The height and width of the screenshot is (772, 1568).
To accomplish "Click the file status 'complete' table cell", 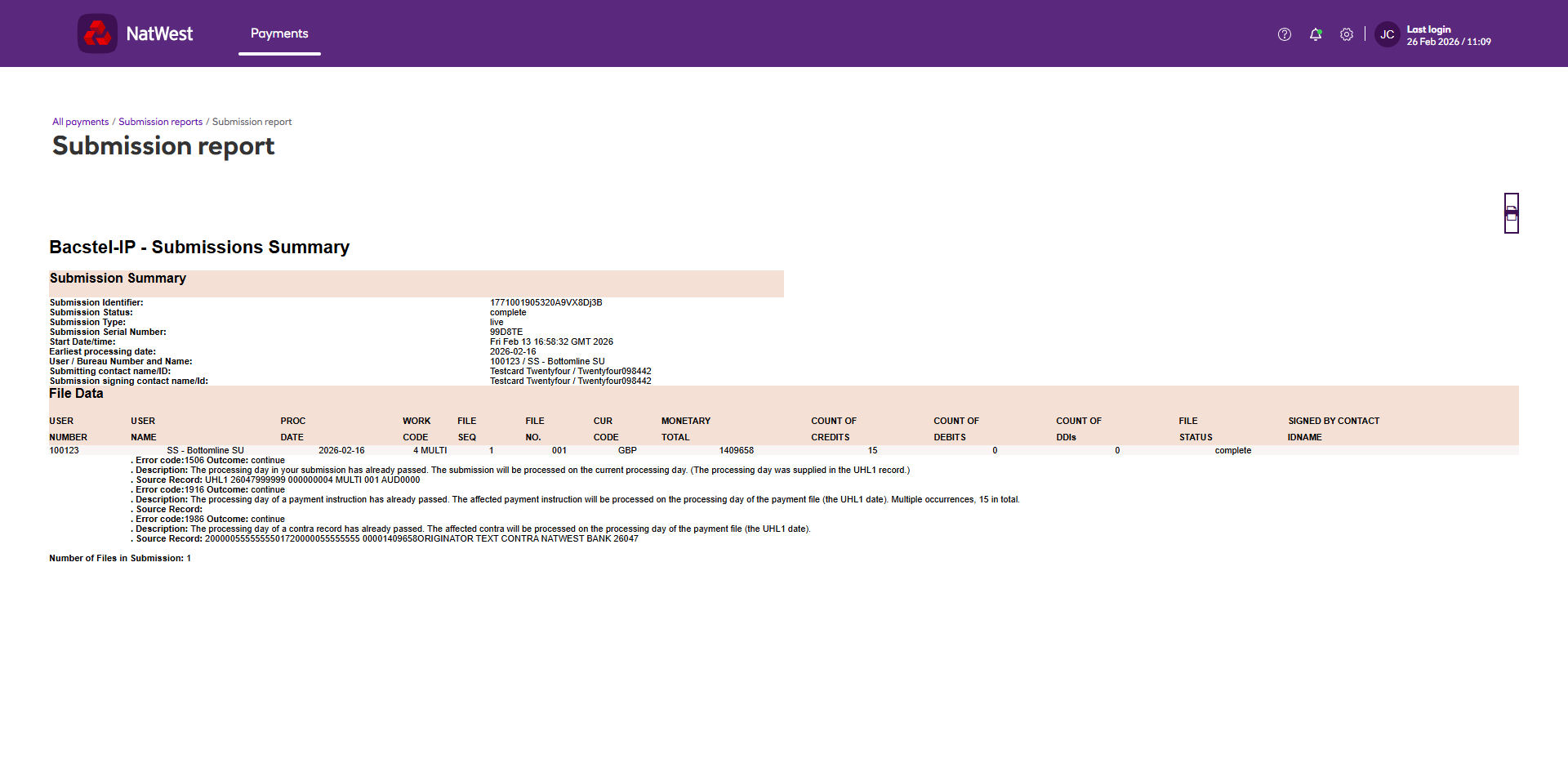I will tap(1232, 450).
